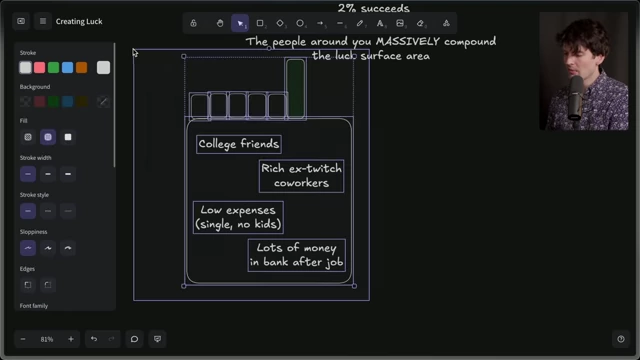The height and width of the screenshot is (360, 640).
Task: Select the "Lots of money in bank" box
Action: pos(297,255)
